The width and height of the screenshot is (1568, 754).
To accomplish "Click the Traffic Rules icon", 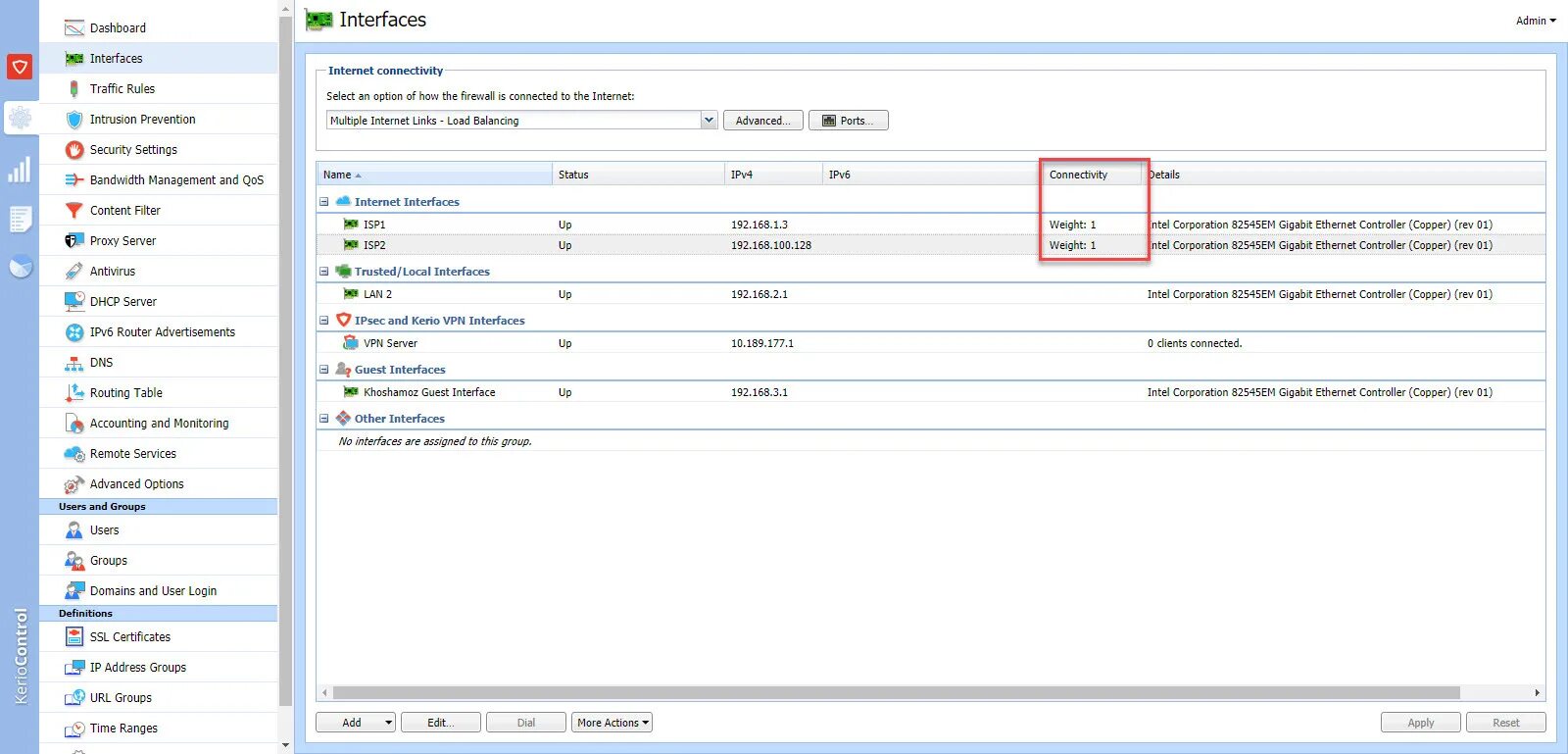I will click(x=73, y=89).
